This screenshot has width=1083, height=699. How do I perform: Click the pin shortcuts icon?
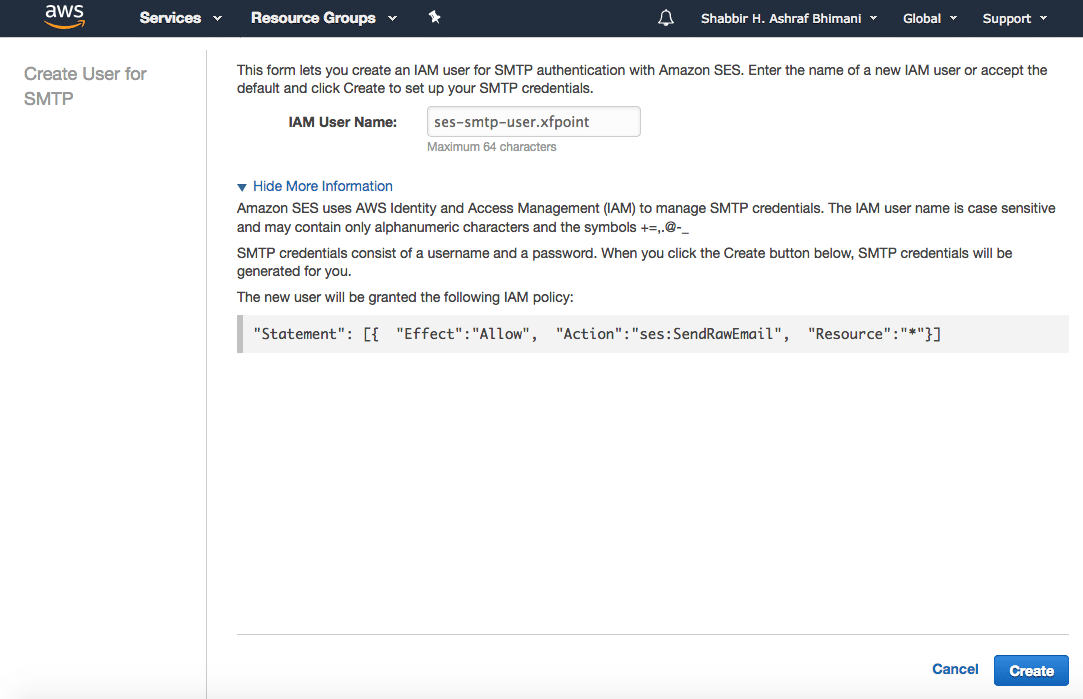[434, 17]
